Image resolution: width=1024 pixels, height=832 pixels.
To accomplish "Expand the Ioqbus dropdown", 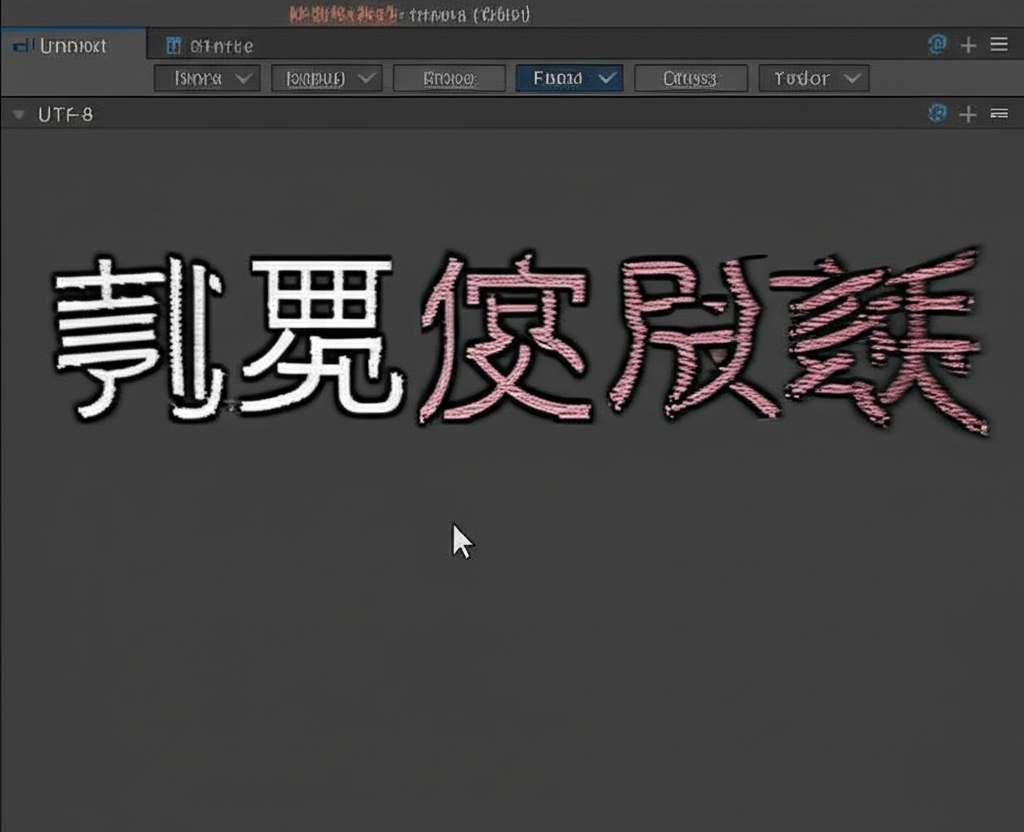I will pos(326,78).
